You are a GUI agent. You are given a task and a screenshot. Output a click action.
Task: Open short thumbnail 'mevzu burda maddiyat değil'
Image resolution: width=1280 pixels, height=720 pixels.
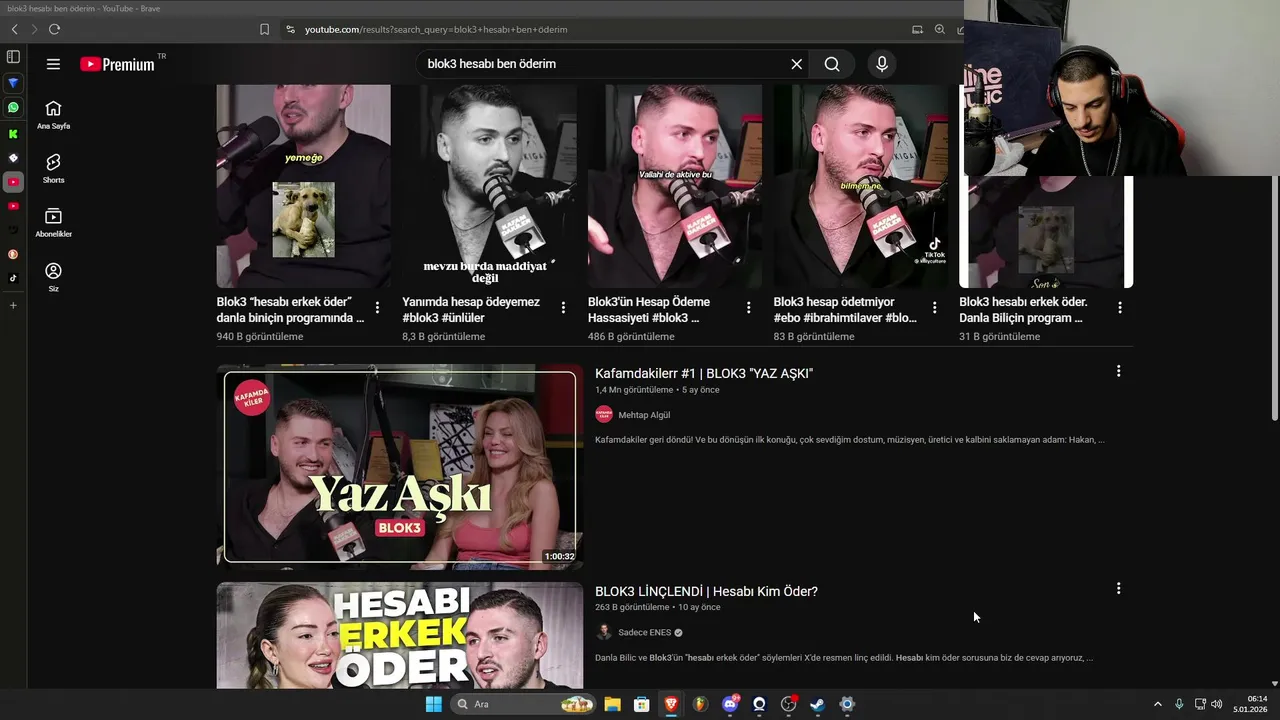tap(489, 186)
